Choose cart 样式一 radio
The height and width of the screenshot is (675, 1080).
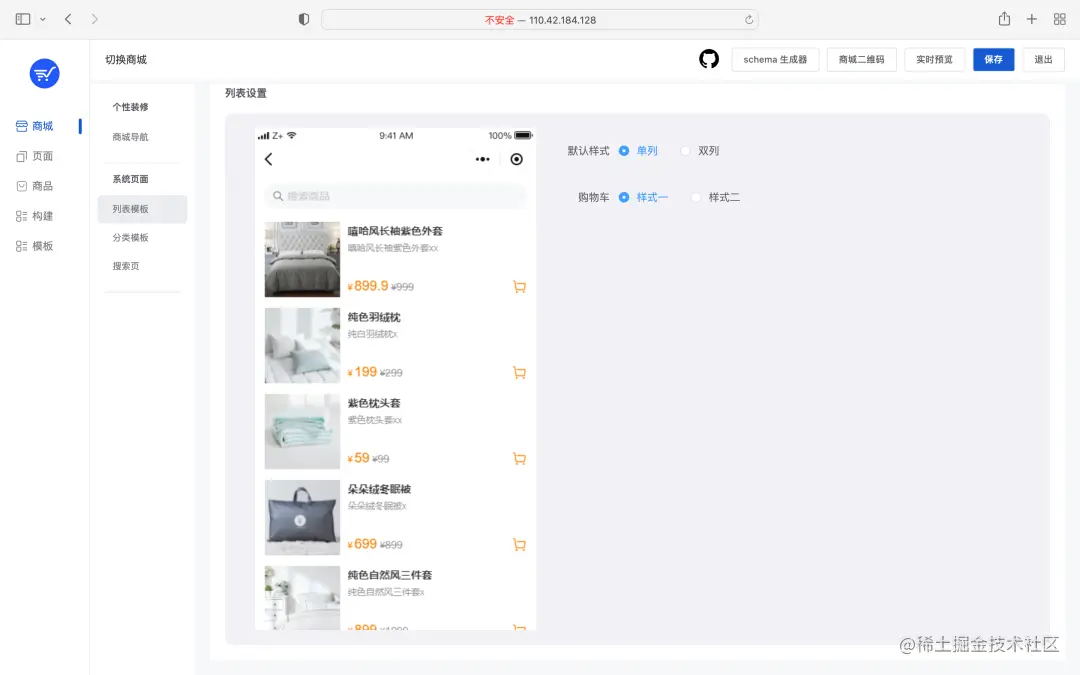click(x=624, y=198)
